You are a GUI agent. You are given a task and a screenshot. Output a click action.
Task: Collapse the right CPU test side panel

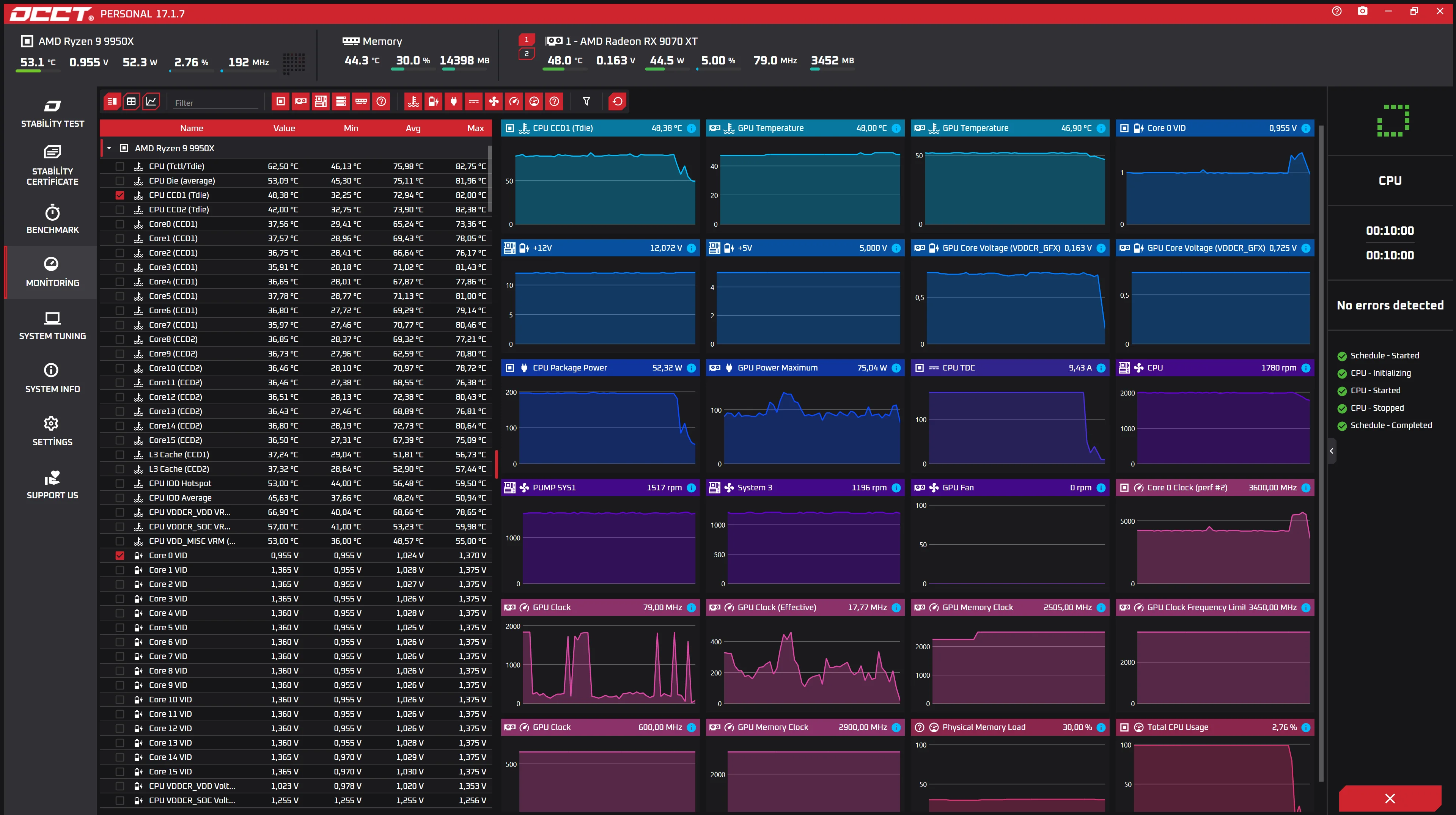pos(1332,451)
